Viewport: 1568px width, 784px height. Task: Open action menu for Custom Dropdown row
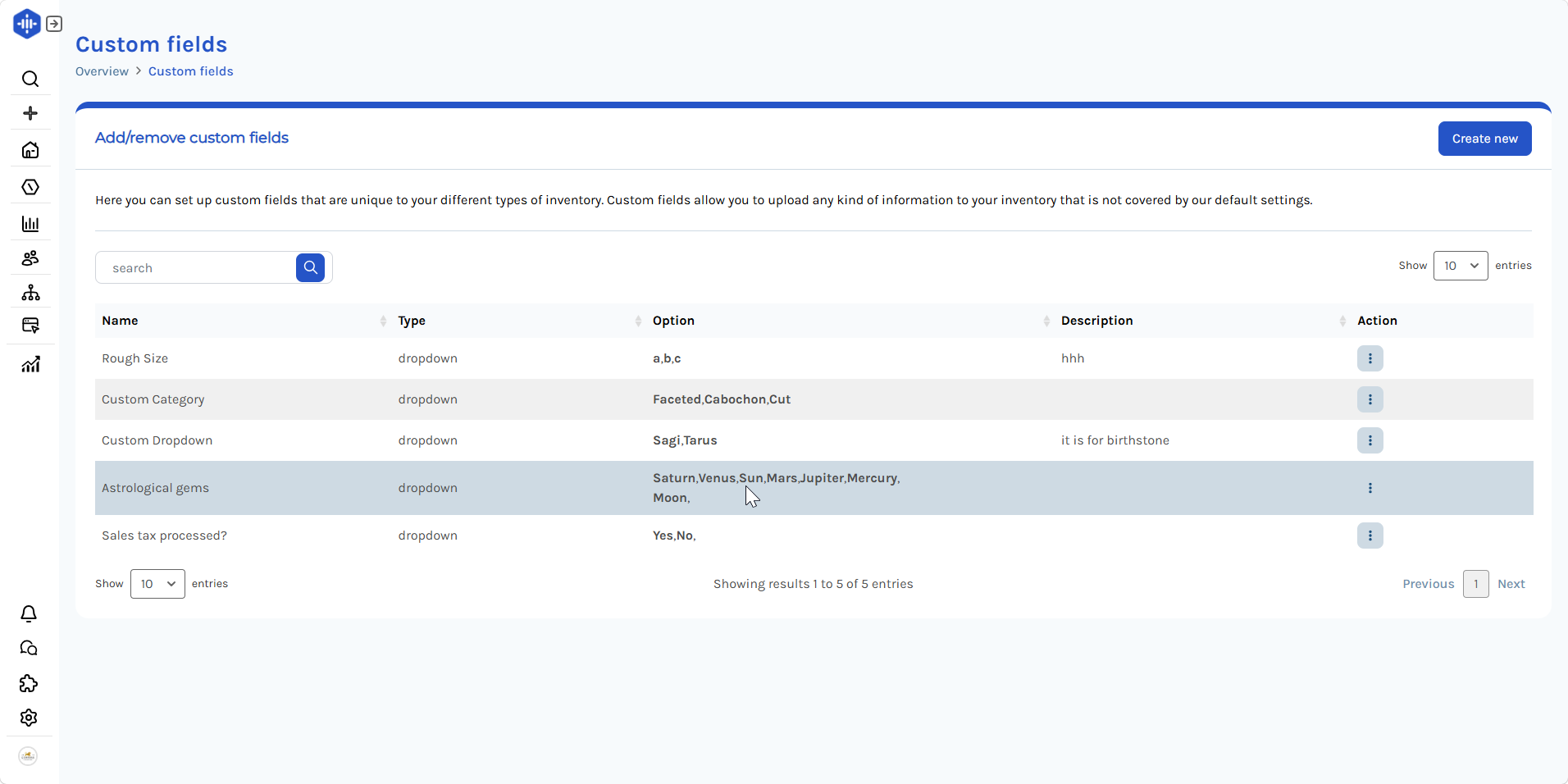coord(1370,440)
